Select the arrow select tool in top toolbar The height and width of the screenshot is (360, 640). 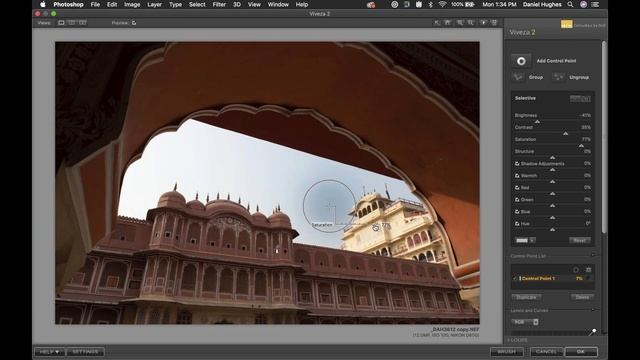pyautogui.click(x=437, y=23)
